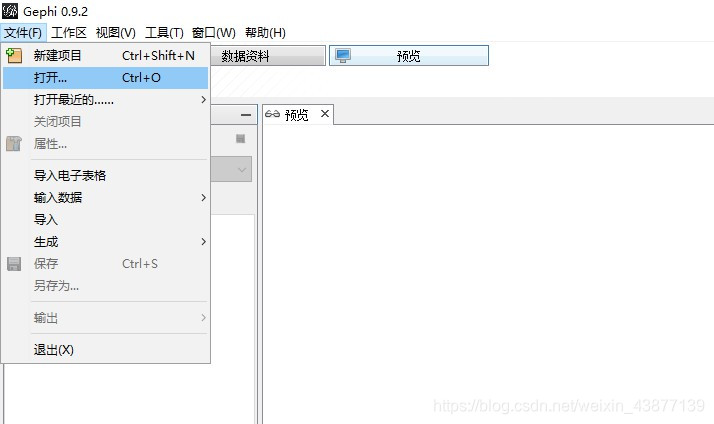Click the 属性... menu entry
714x424 pixels.
pyautogui.click(x=106, y=144)
